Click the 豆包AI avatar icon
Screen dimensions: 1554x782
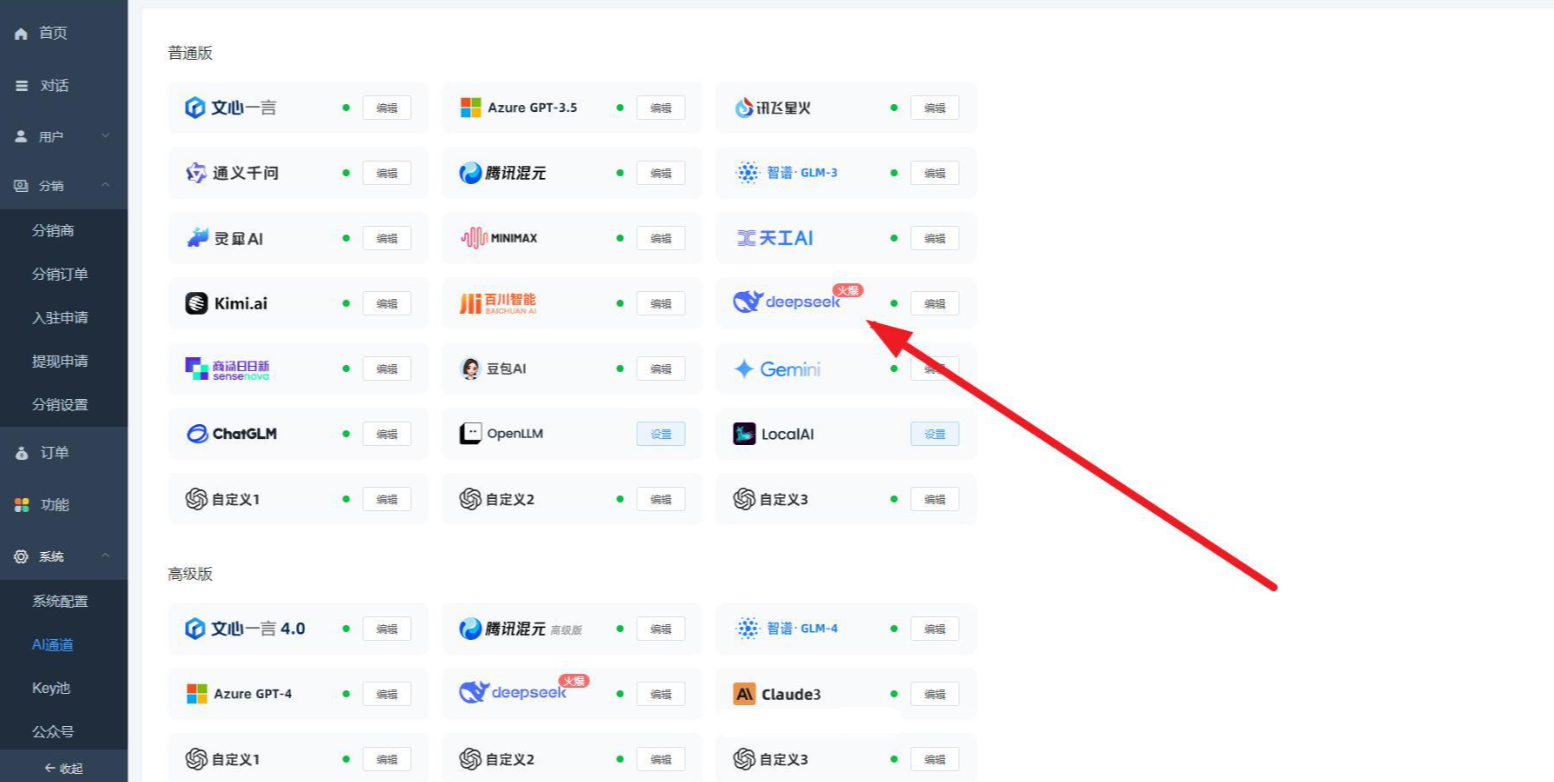[x=470, y=369]
